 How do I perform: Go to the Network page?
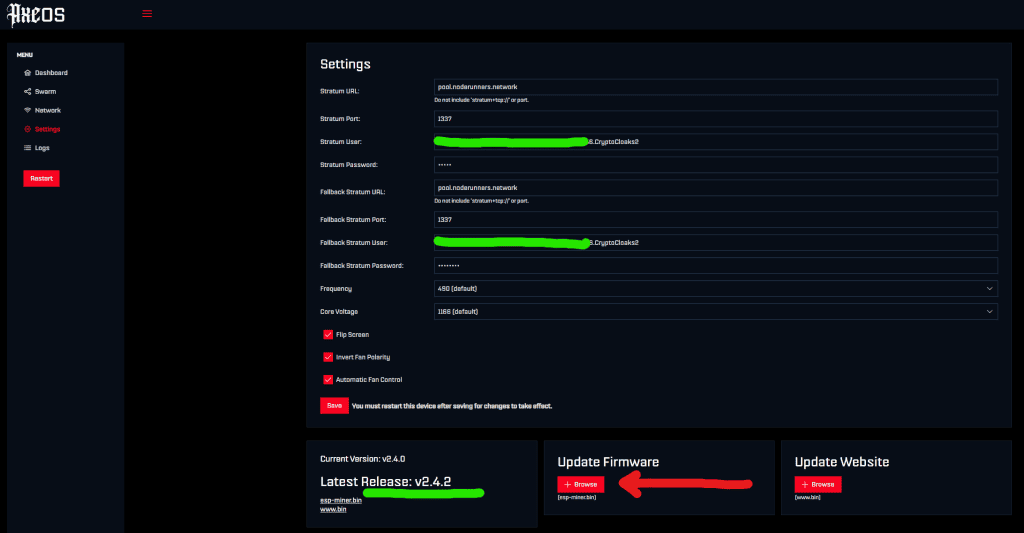48,110
